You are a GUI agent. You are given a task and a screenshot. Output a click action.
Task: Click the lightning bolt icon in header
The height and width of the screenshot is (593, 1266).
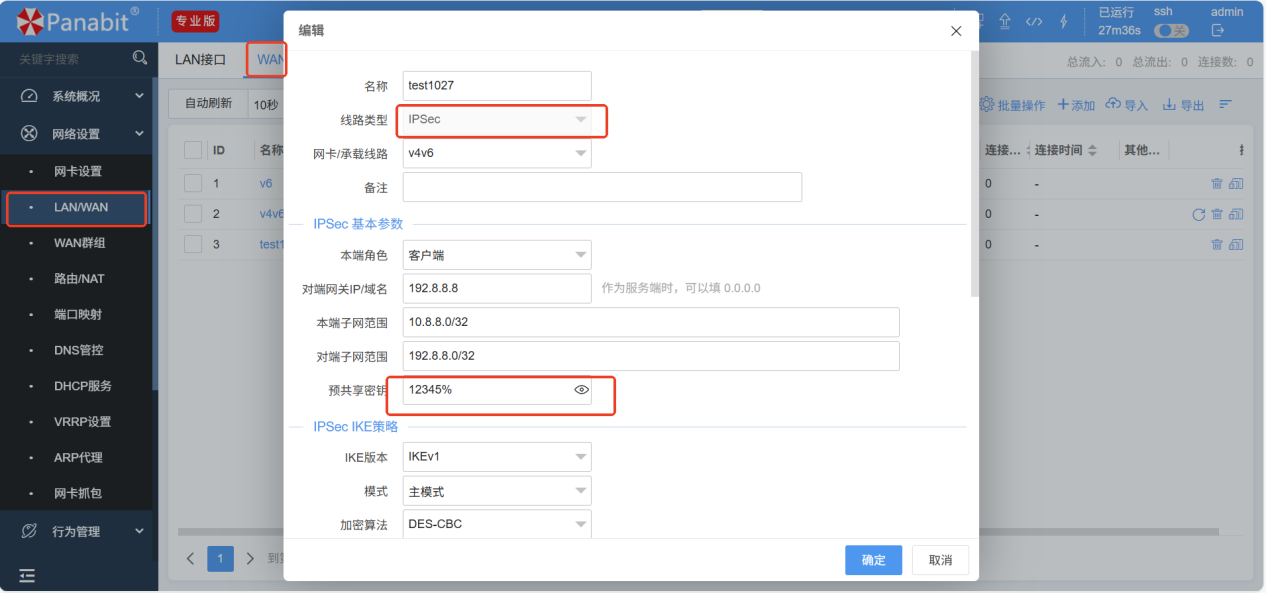(1063, 21)
